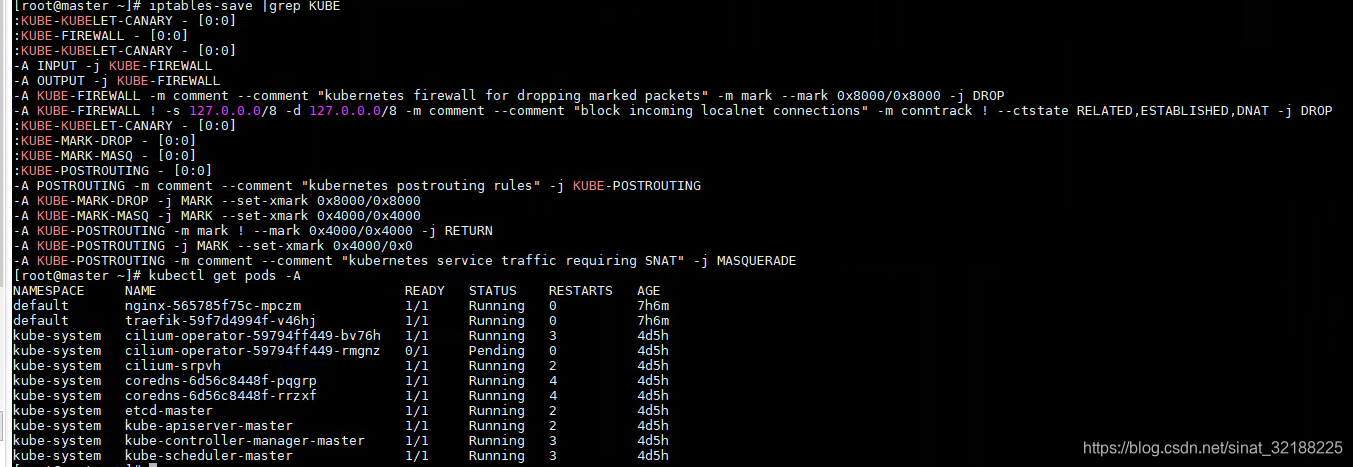1353x467 pixels.
Task: Select pod name 'etcd-master'
Action: pyautogui.click(x=169, y=410)
